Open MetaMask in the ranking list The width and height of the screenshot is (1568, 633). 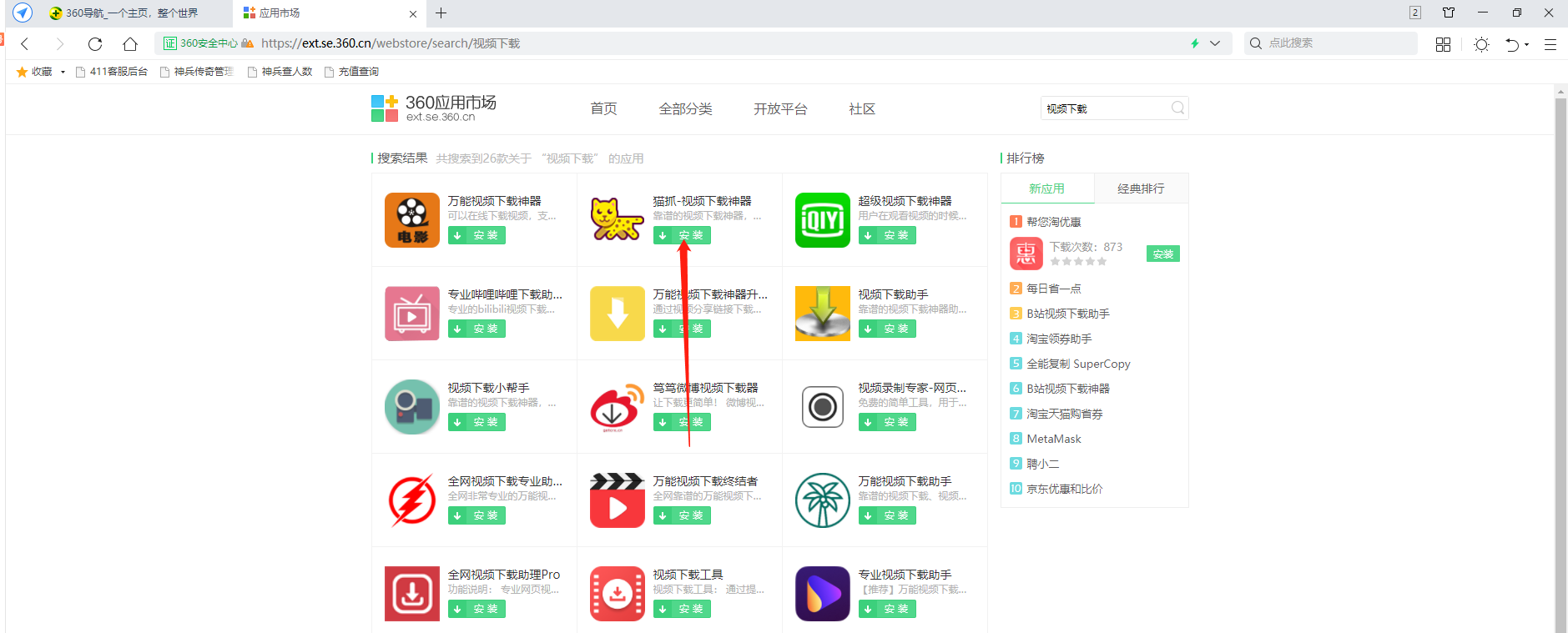pos(1054,439)
